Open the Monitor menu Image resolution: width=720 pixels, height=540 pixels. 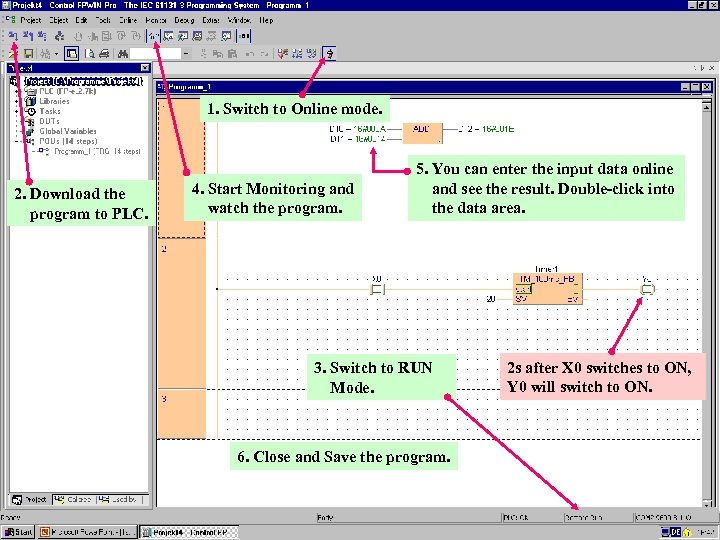(156, 20)
